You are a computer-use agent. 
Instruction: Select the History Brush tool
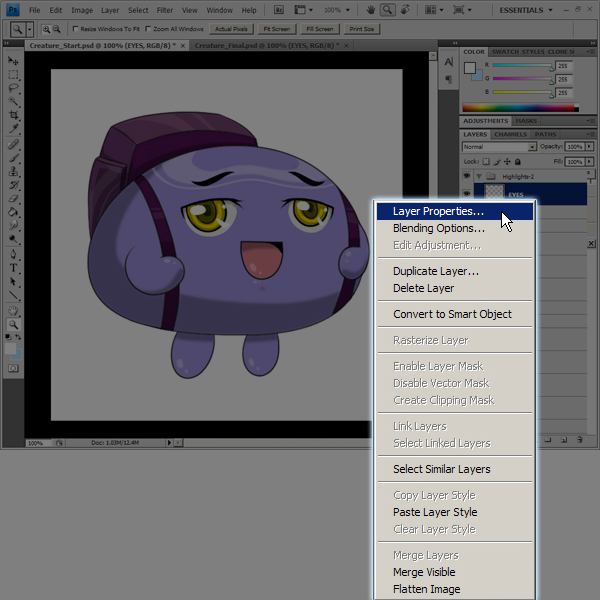(13, 185)
